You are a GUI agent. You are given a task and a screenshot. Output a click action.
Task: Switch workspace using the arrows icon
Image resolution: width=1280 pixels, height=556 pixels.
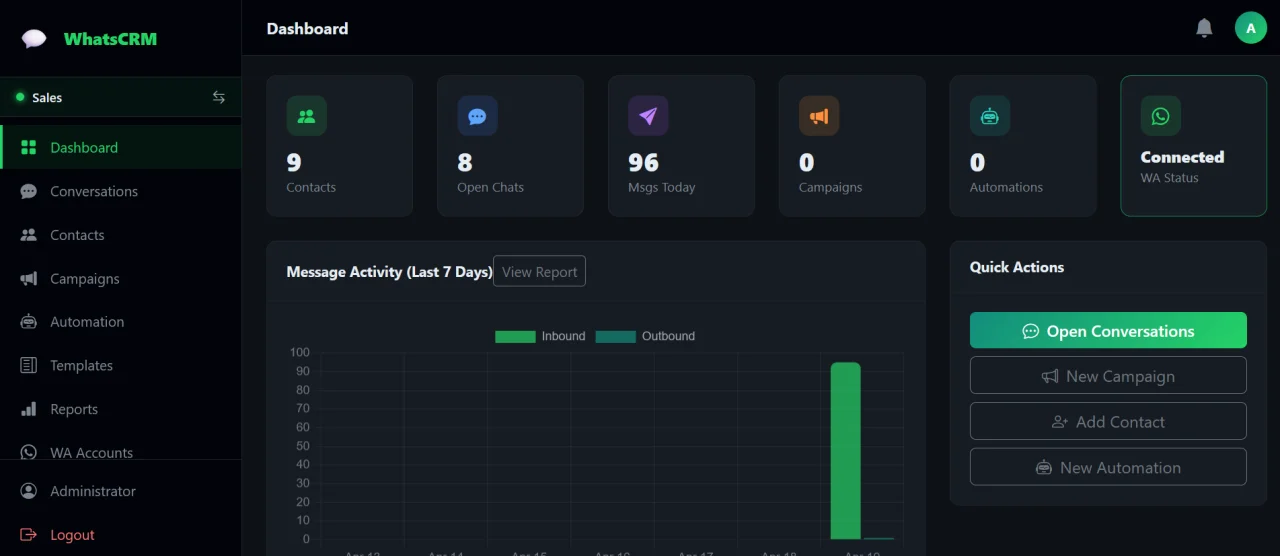[218, 97]
